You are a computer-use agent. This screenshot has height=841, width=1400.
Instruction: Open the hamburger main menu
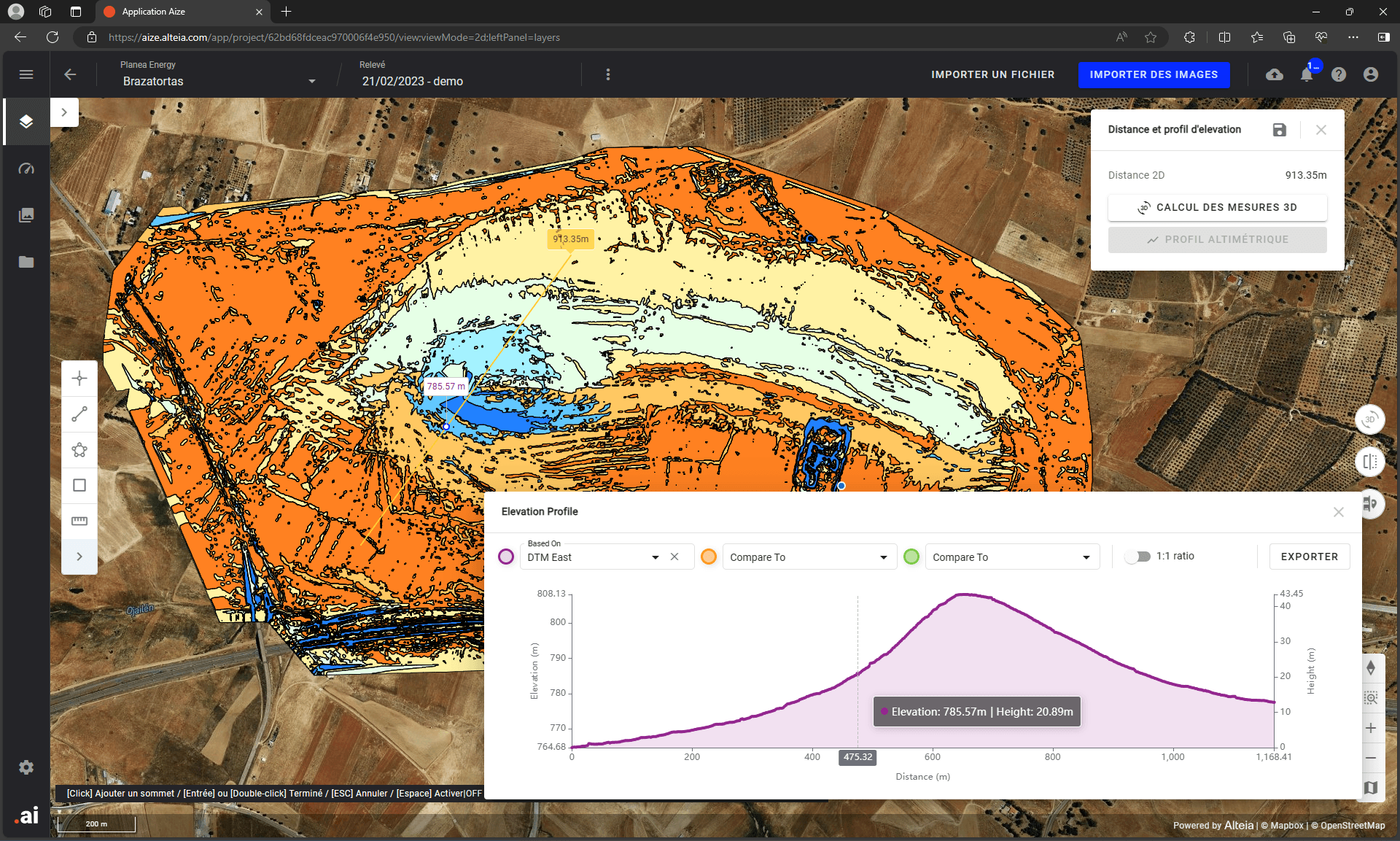(26, 74)
